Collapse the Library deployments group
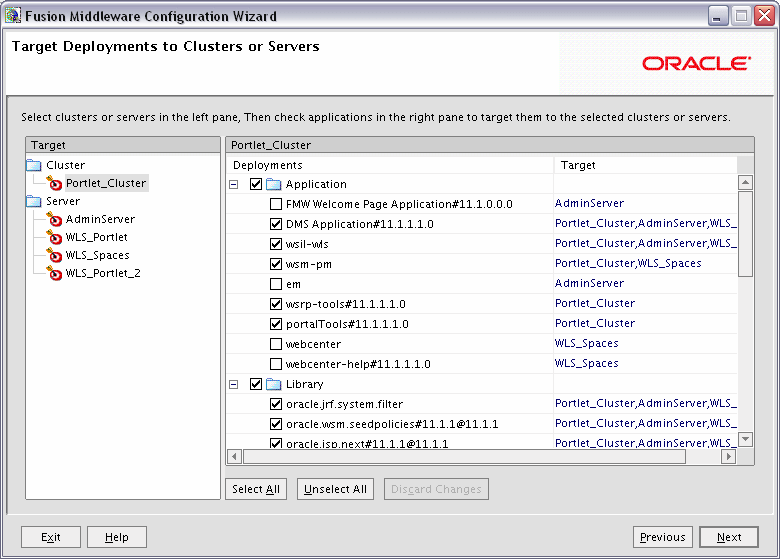The width and height of the screenshot is (780, 559). click(234, 384)
